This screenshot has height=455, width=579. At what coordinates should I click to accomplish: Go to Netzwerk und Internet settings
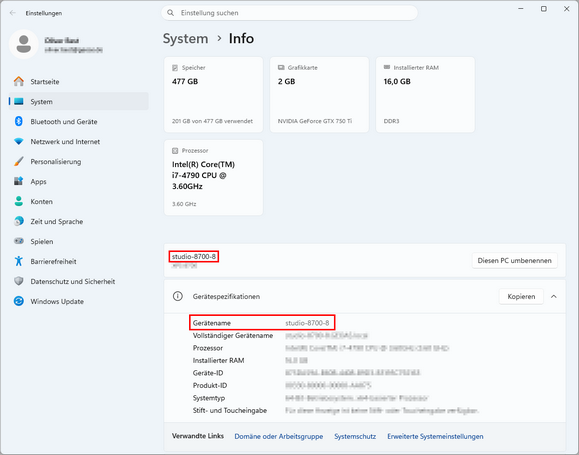(x=79, y=141)
